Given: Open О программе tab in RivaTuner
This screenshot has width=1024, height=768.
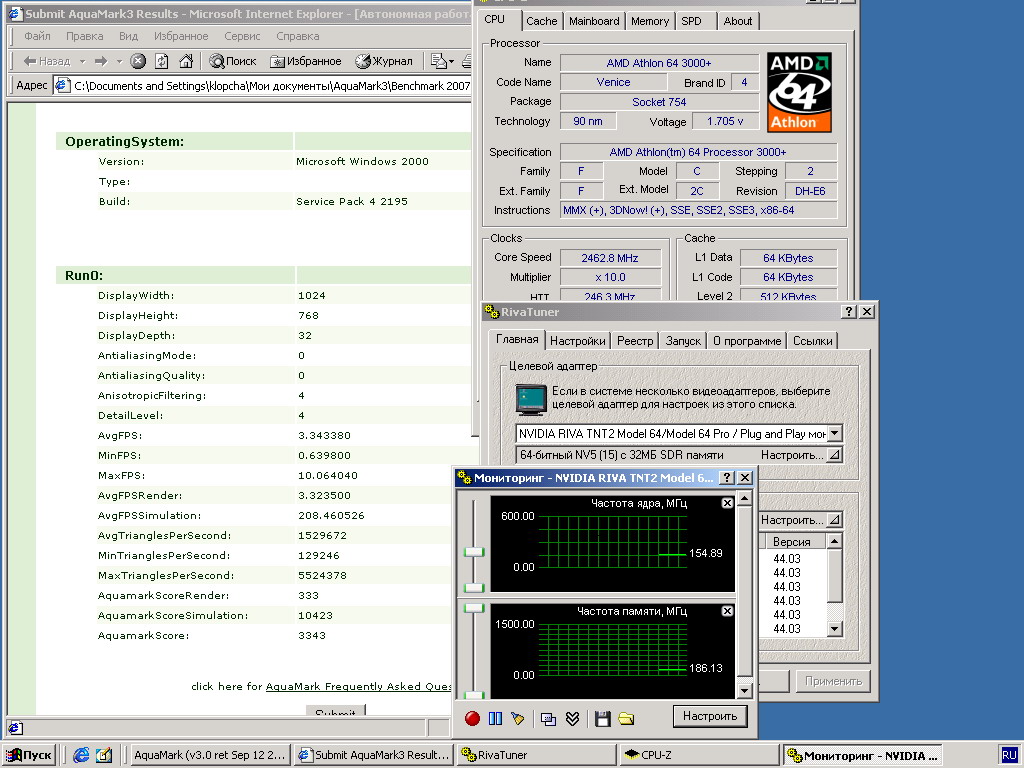Looking at the screenshot, I should click(747, 341).
